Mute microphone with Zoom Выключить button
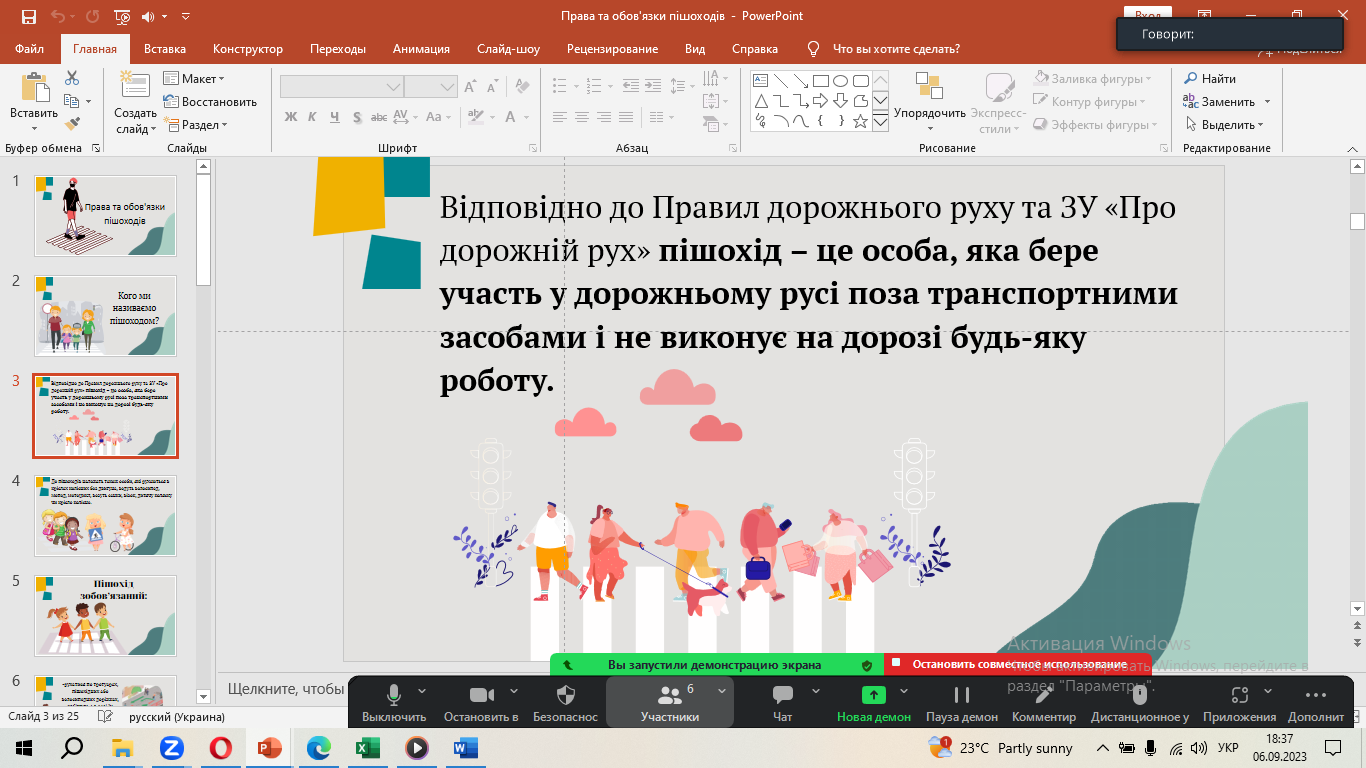 (394, 702)
